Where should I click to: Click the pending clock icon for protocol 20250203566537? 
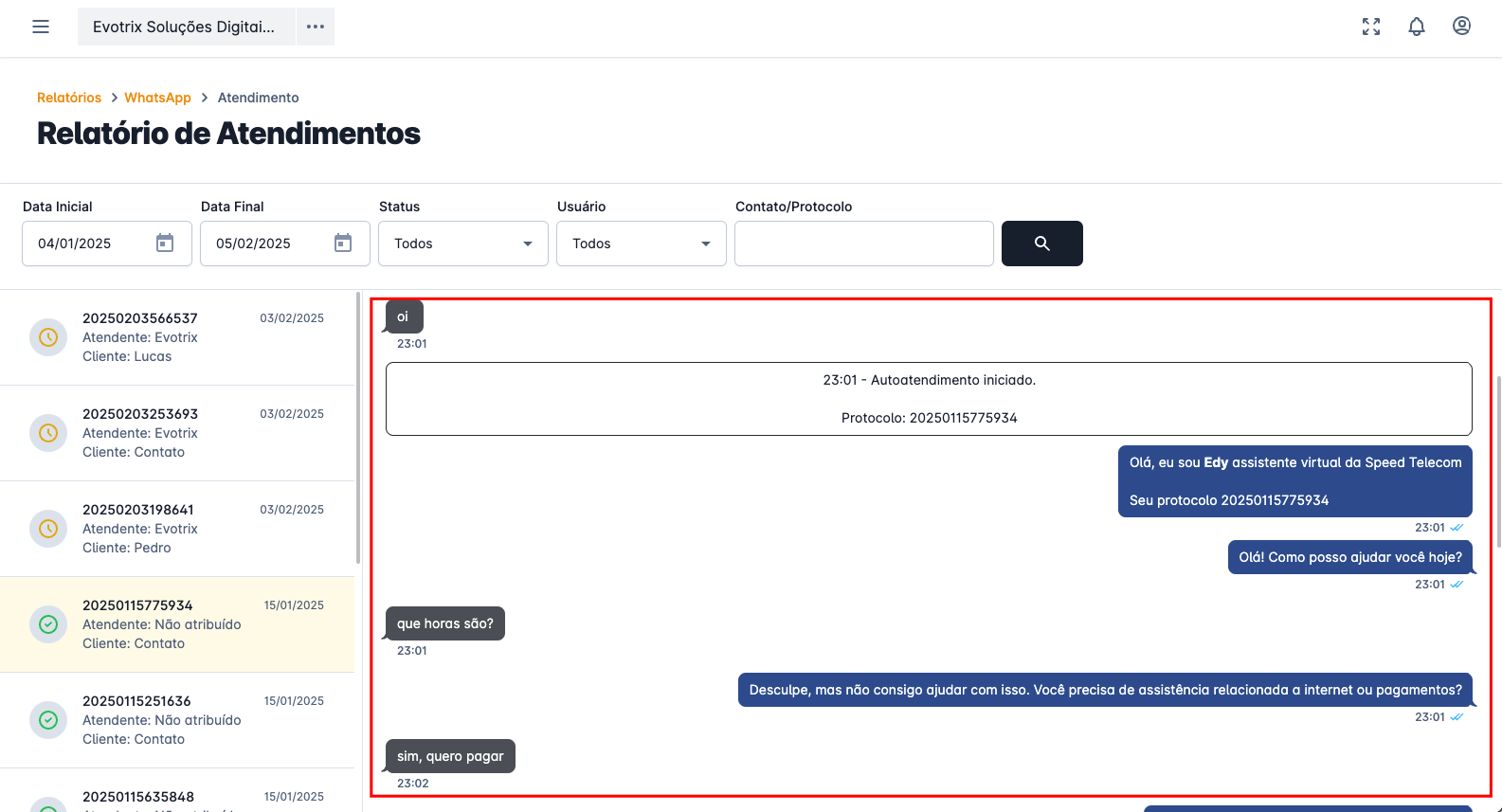tap(48, 337)
